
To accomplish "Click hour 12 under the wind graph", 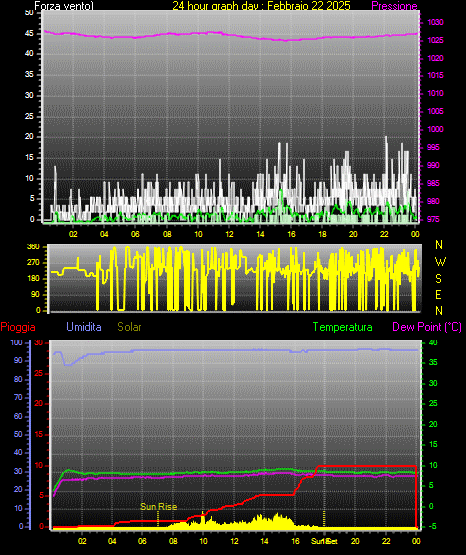I will coord(229,234).
